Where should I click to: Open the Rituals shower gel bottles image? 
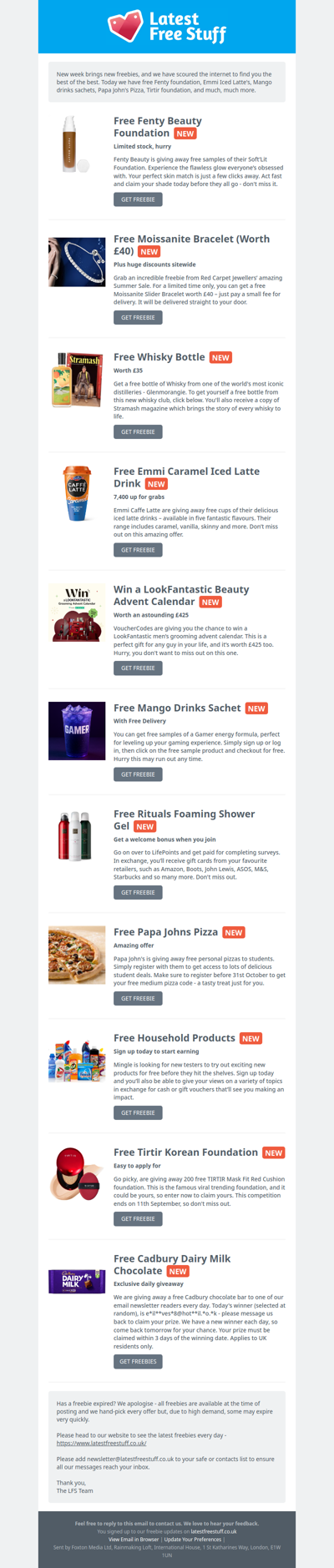point(77,836)
